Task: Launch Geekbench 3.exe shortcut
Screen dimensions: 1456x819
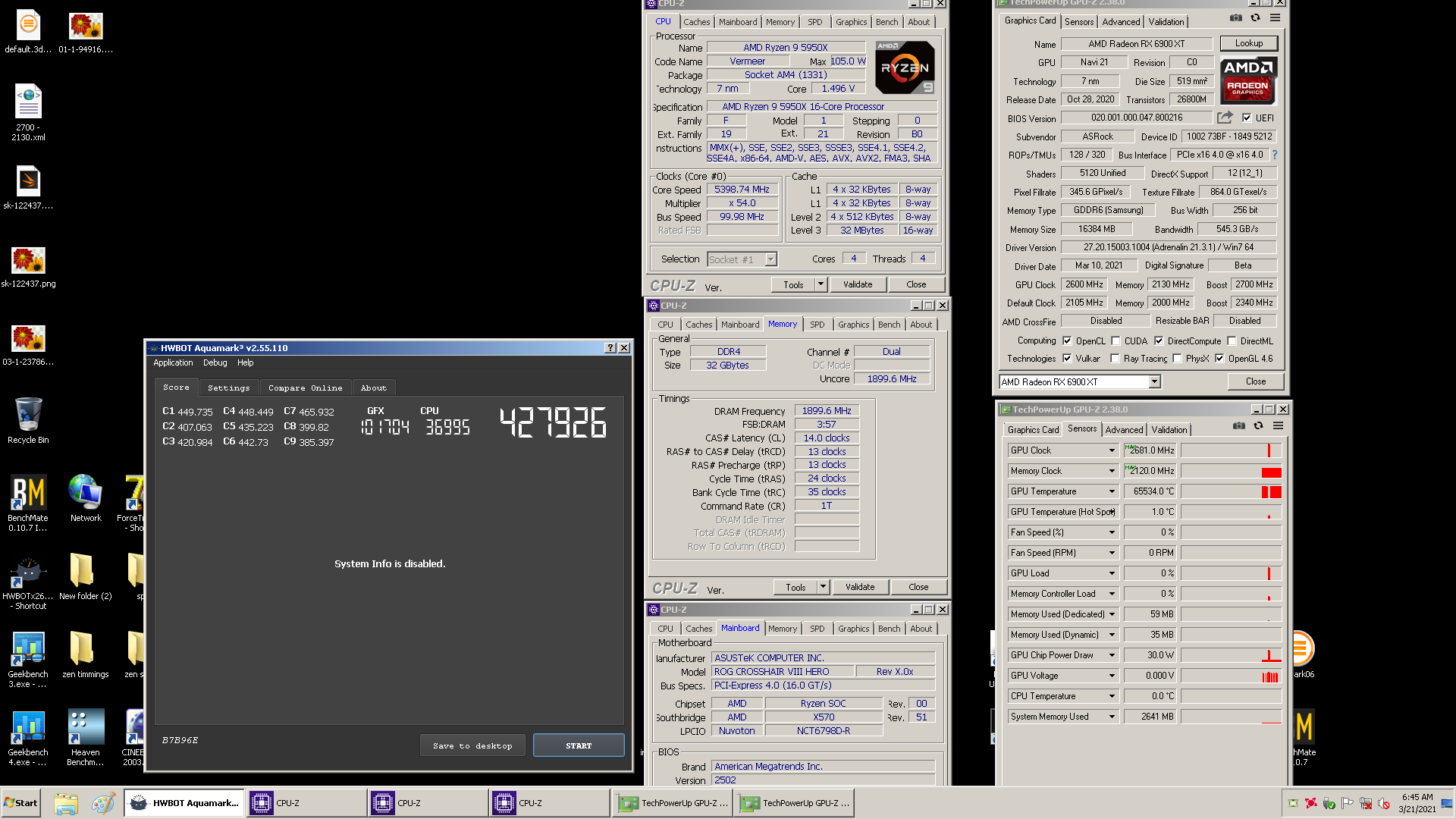Action: [28, 659]
